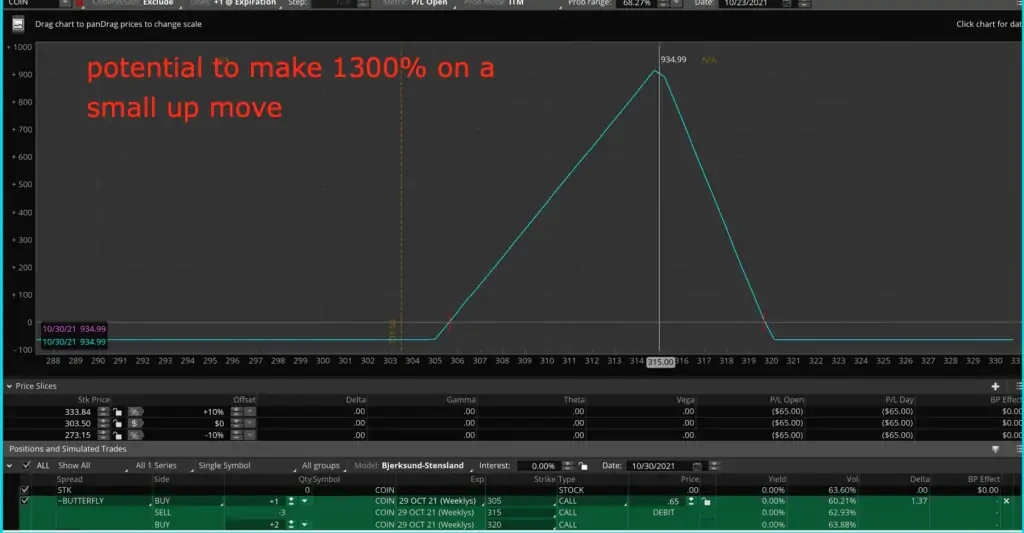Adjust the butterfly .65 price stepper
1024x533 pixels.
point(691,502)
